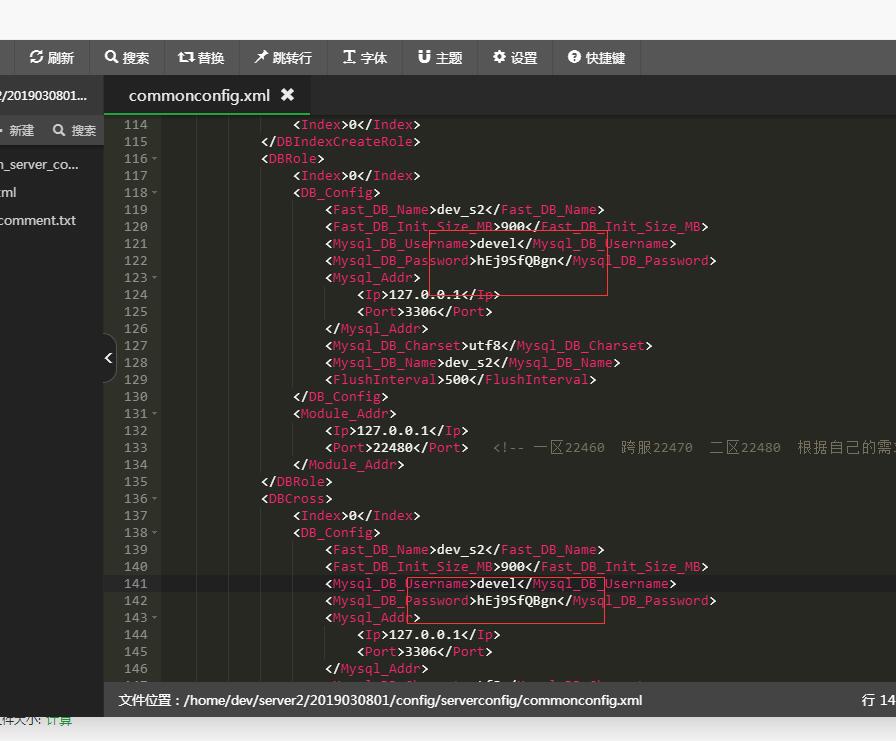Screen dimensions: 896x741
Task: Open the comment.txt file in sidebar
Action: (38, 221)
